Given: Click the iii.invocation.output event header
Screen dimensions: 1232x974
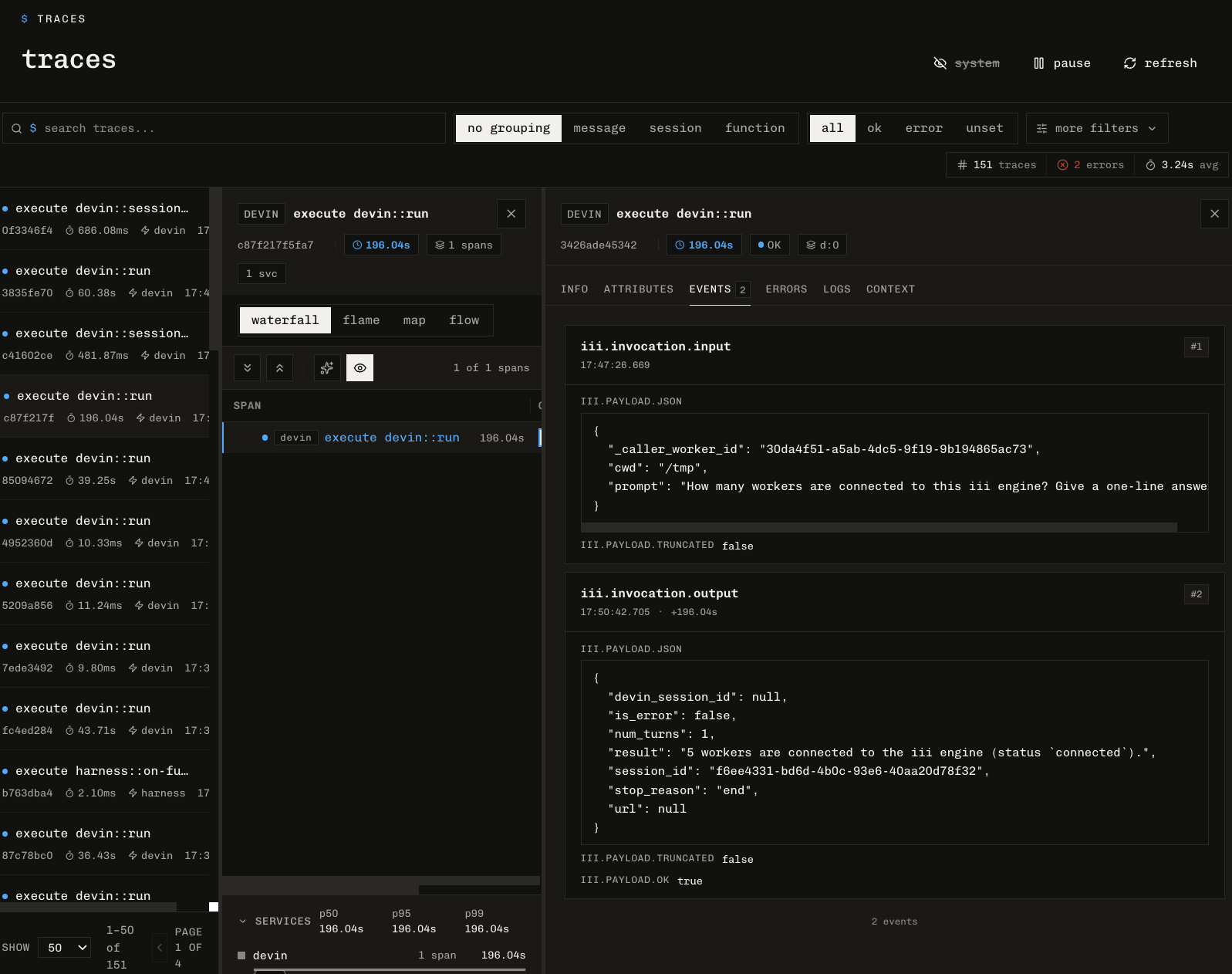Looking at the screenshot, I should click(895, 602).
